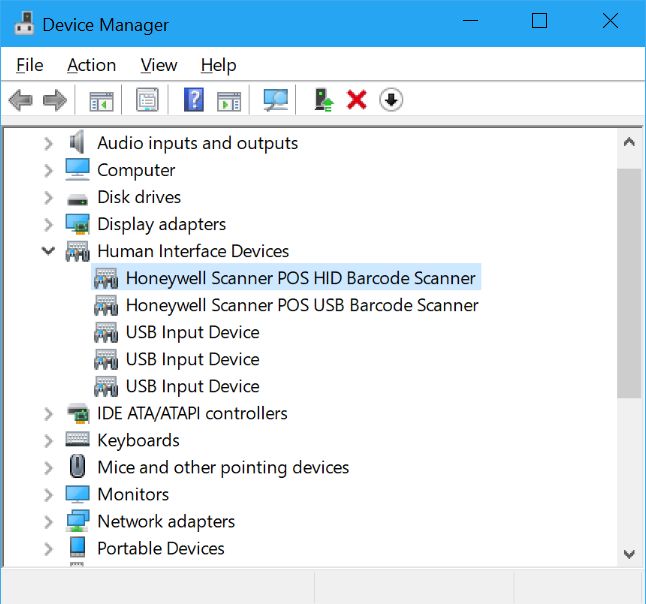The height and width of the screenshot is (604, 646).
Task: Click Show/Hide Console Tree toolbar icon
Action: [101, 101]
